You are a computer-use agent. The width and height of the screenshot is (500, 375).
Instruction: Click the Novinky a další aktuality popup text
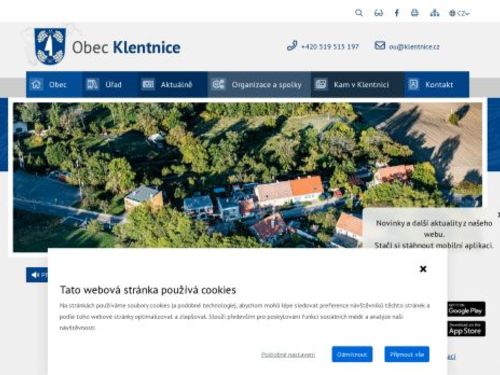pyautogui.click(x=434, y=234)
